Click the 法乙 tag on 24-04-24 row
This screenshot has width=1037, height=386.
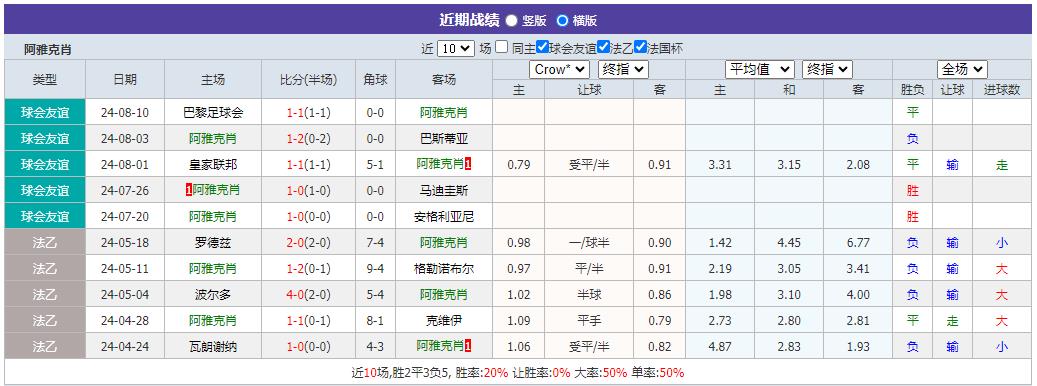[45, 346]
